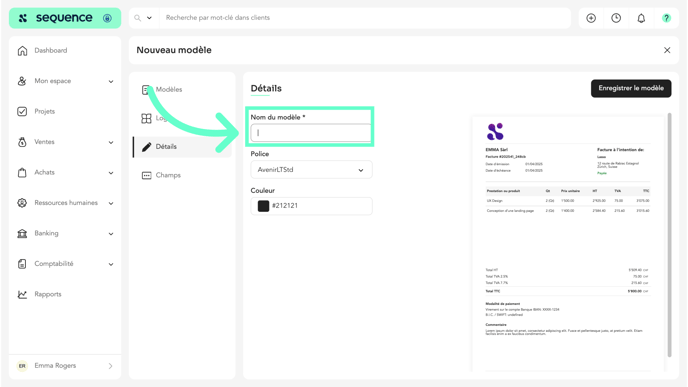
Task: Click the circular badge icon beside sequence
Action: pos(107,18)
